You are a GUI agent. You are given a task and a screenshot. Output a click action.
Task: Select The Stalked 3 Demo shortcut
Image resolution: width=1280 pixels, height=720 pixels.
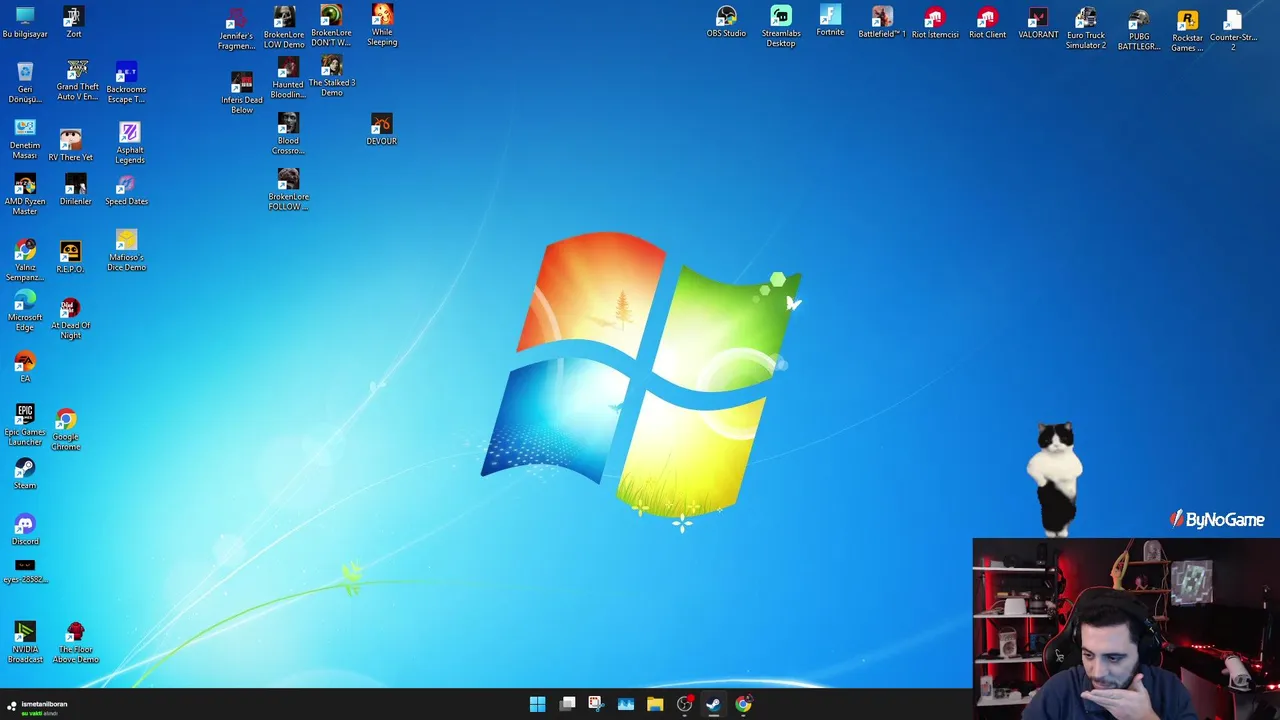click(332, 76)
